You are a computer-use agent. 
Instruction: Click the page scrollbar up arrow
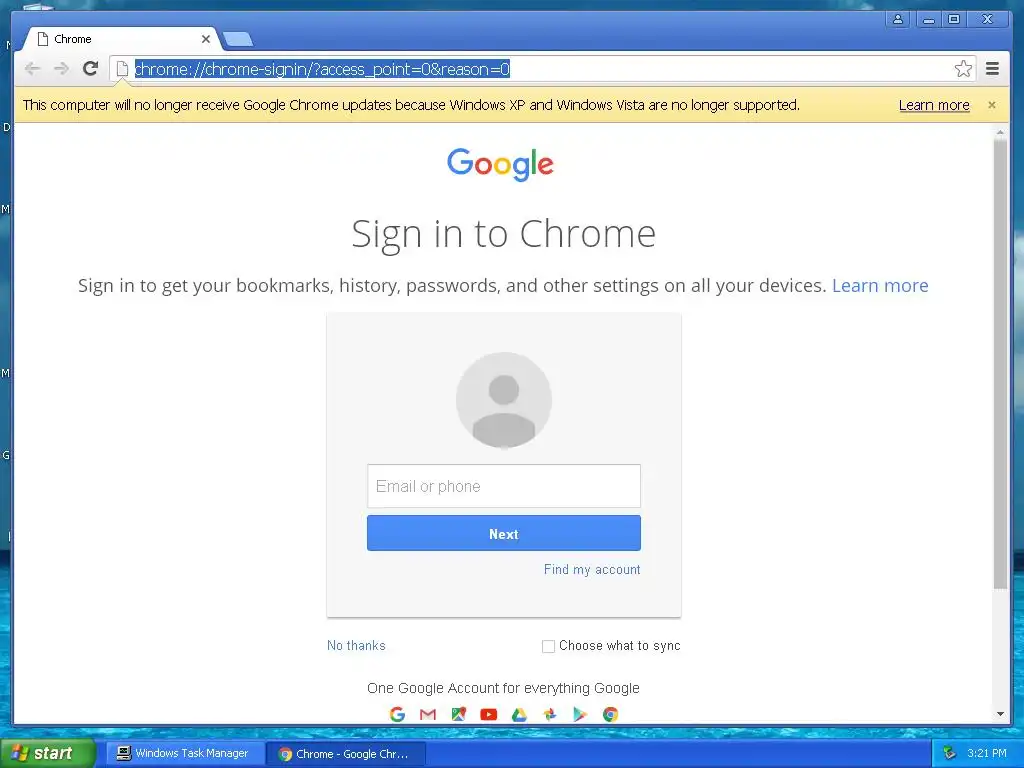(x=1000, y=132)
